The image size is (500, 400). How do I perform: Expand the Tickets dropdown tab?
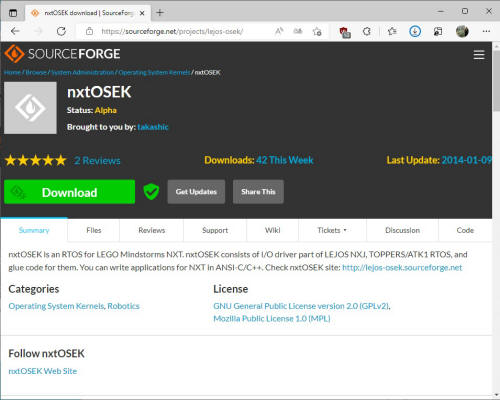[332, 230]
